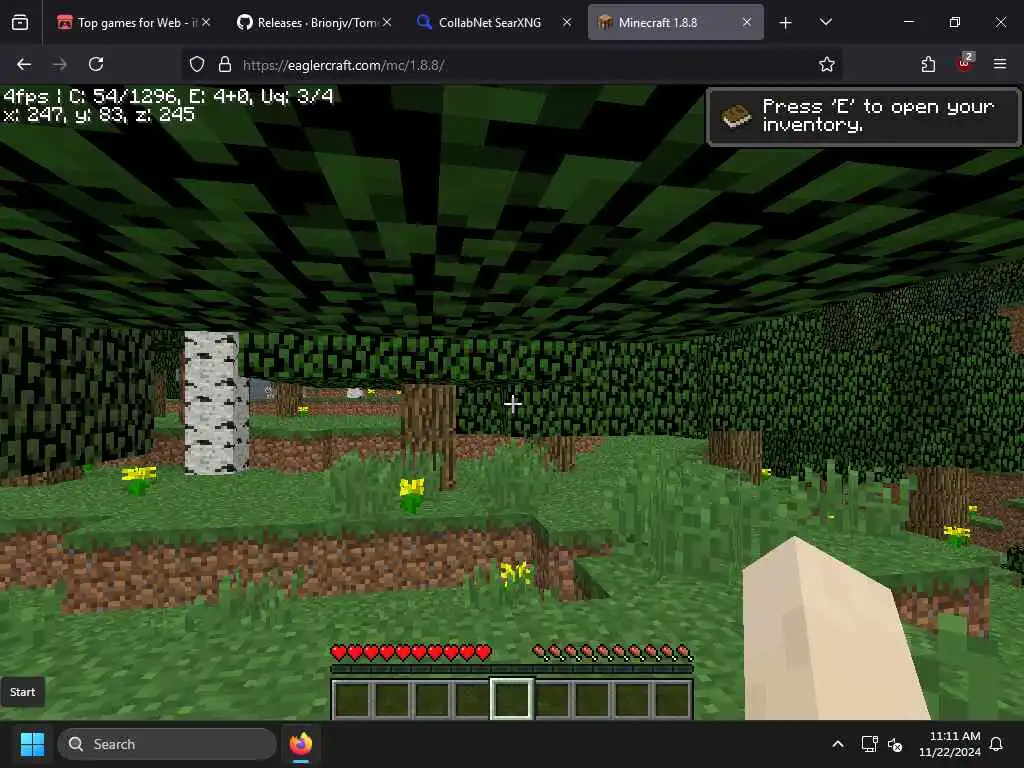This screenshot has width=1024, height=768.
Task: Open the muted volume tray icon
Action: click(895, 744)
